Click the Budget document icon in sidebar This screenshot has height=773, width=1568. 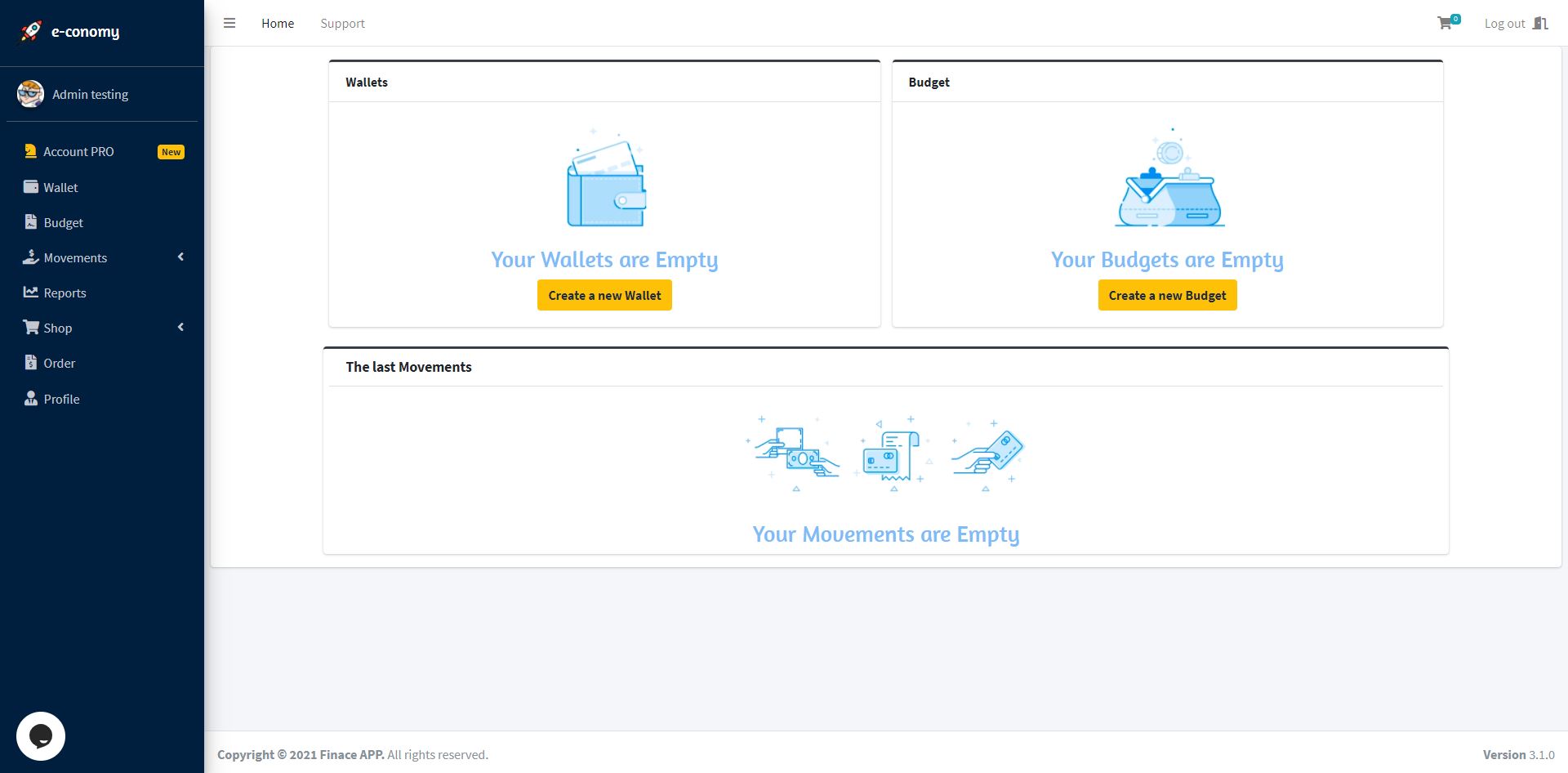31,221
